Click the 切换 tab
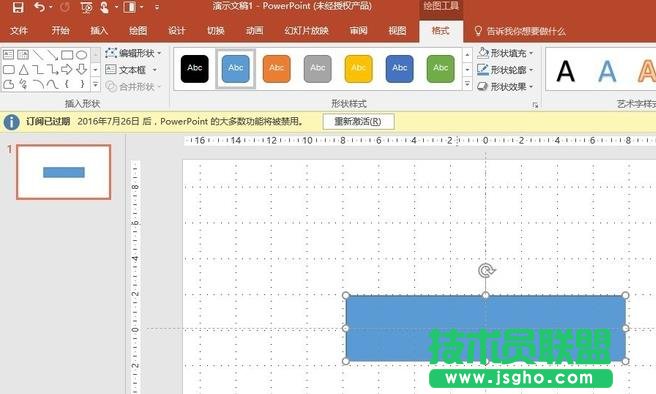Screen dimensions: 656x394 [x=216, y=31]
